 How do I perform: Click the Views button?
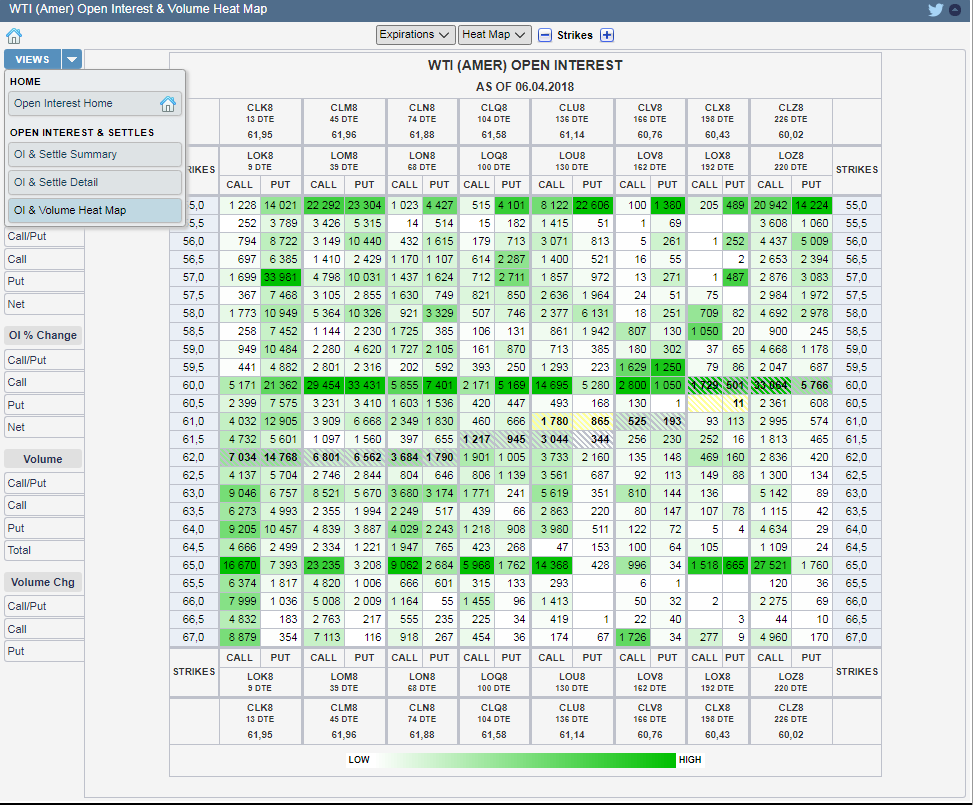tap(33, 60)
